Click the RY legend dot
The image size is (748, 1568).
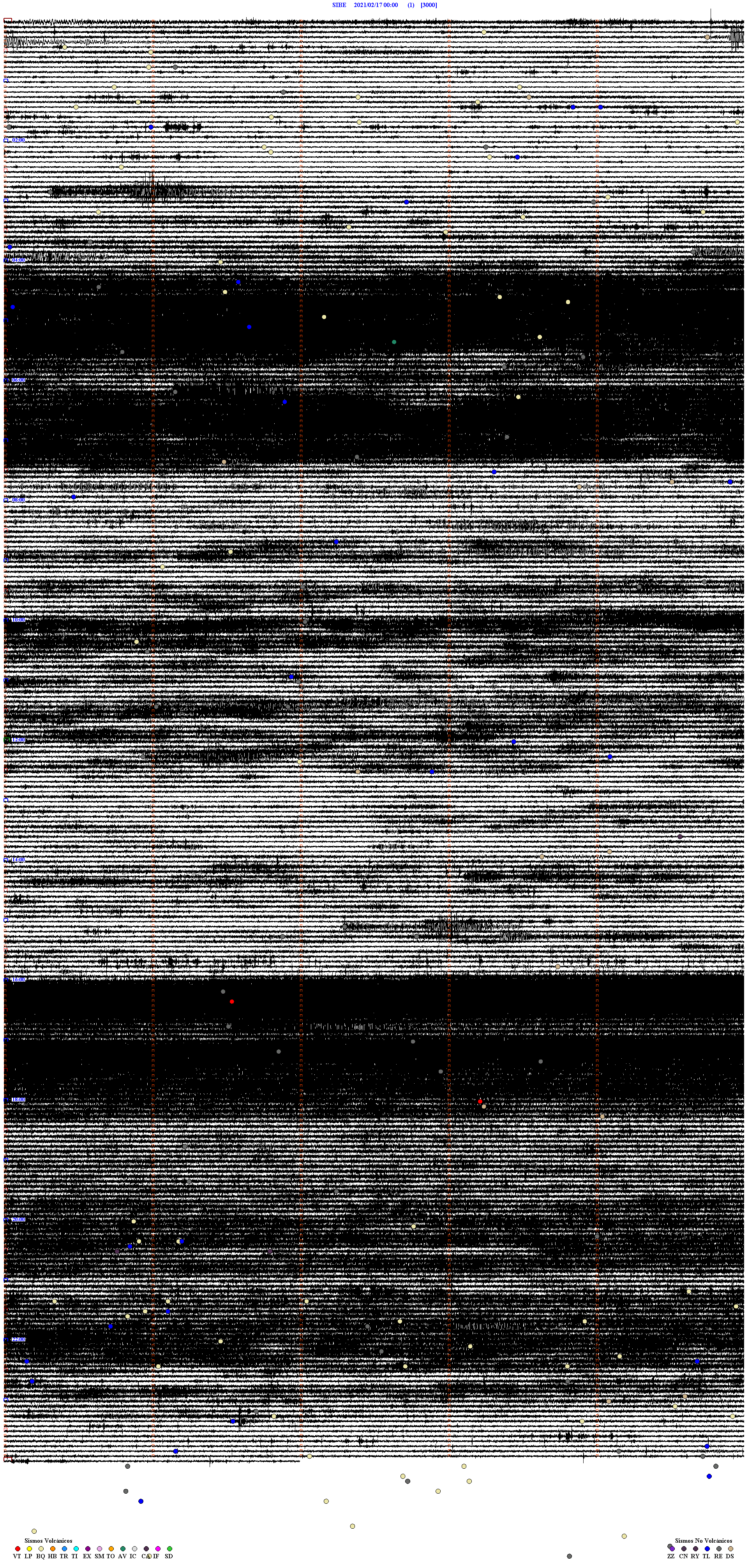[x=696, y=1549]
